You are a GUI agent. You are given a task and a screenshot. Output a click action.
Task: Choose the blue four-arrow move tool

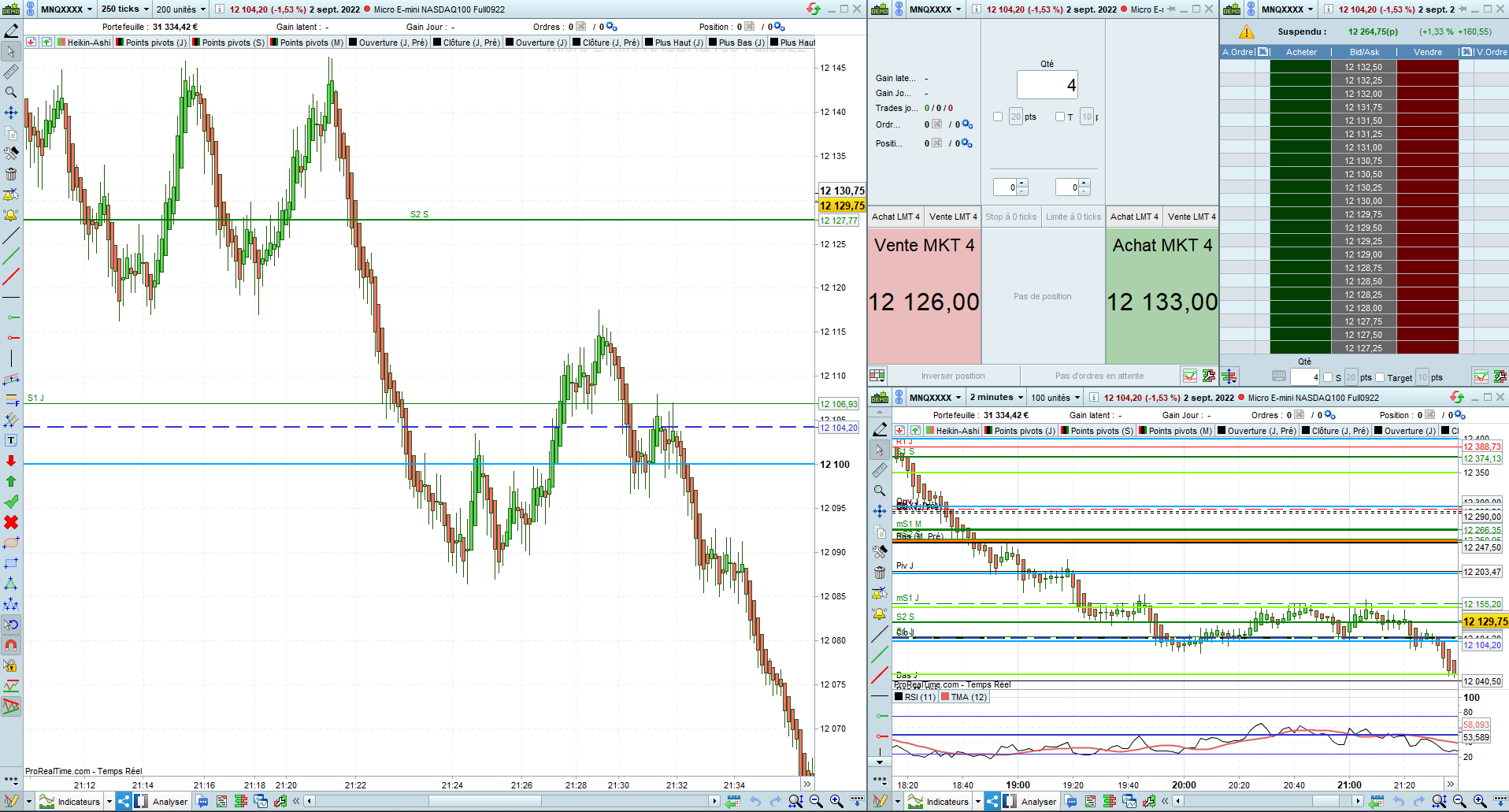tap(11, 113)
